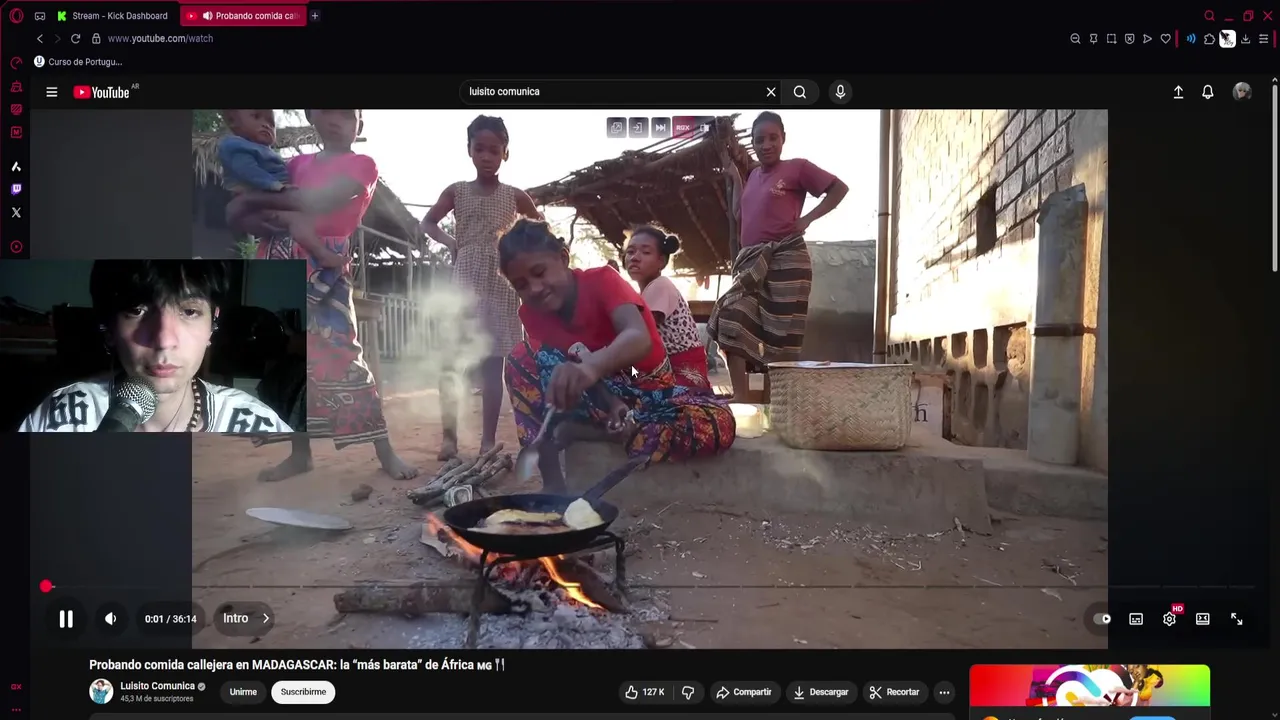
Task: Open the notifications bell
Action: click(1208, 92)
